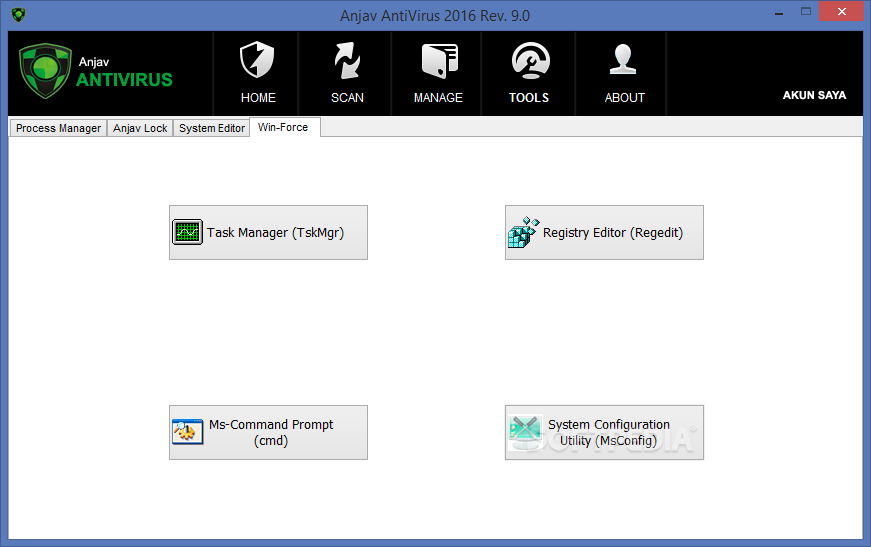Maximize the Anjav AntiVirus window

click(x=805, y=12)
